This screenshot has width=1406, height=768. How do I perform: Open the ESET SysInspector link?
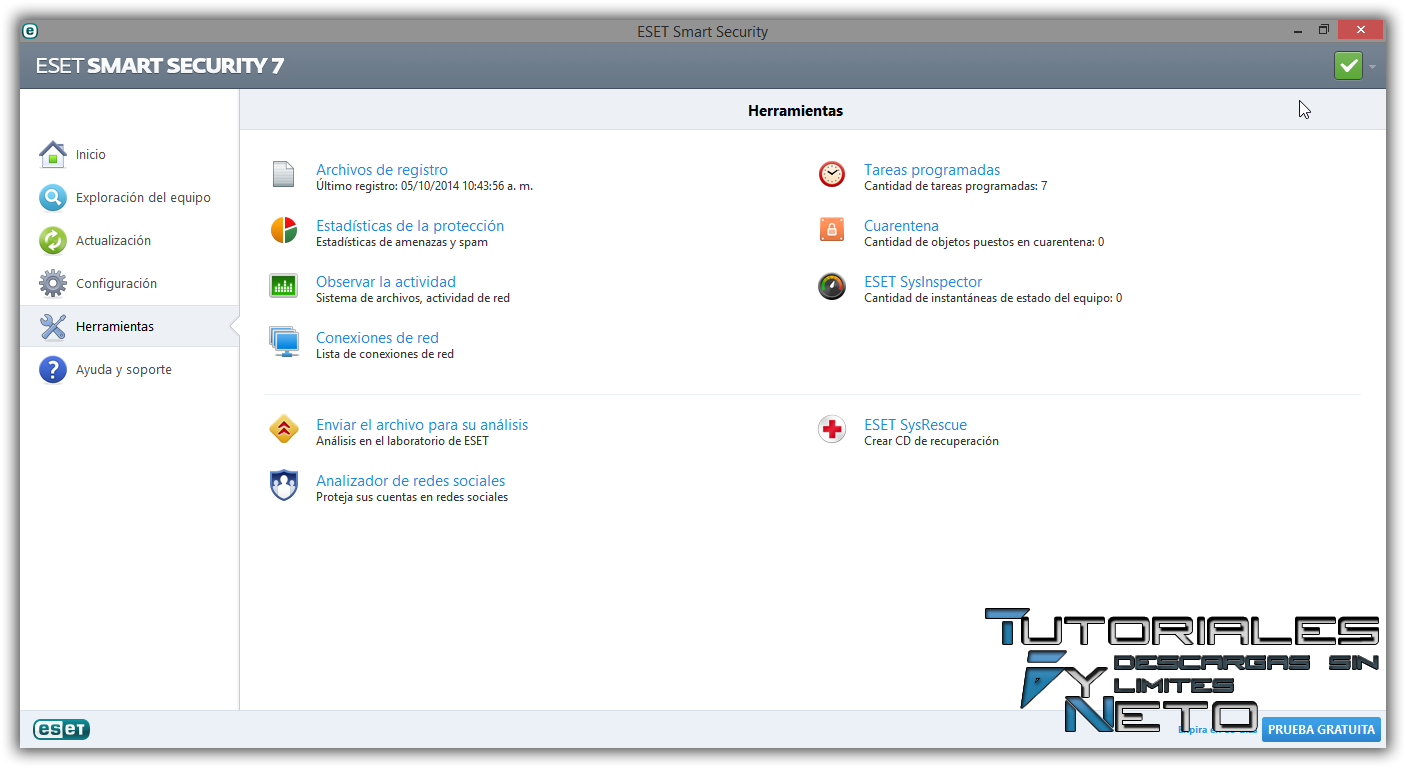[923, 282]
